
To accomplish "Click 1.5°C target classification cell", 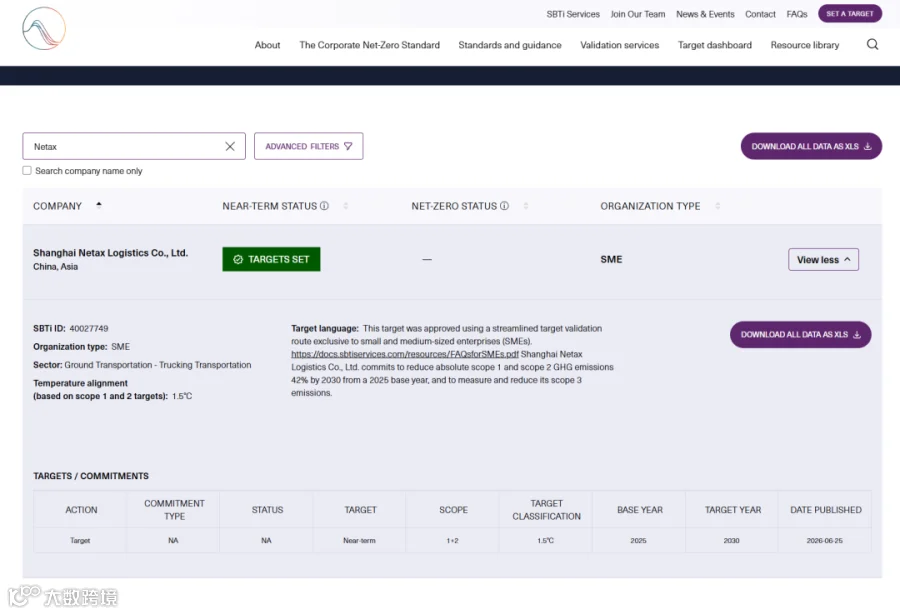I will [x=545, y=541].
